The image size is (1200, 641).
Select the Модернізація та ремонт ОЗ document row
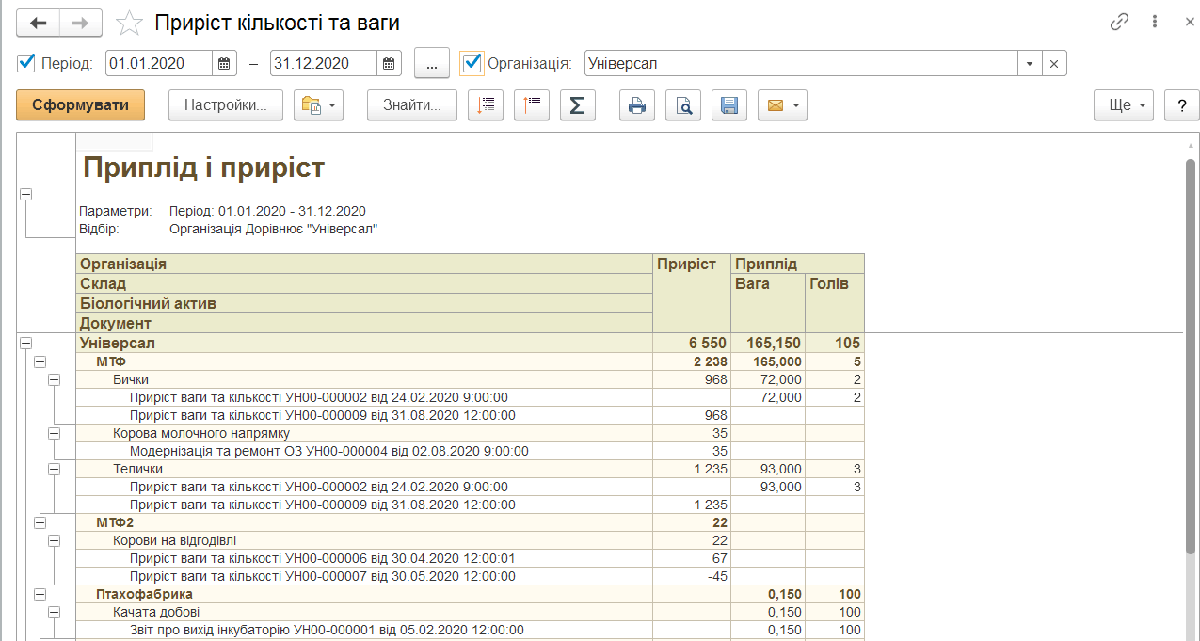(x=470, y=451)
